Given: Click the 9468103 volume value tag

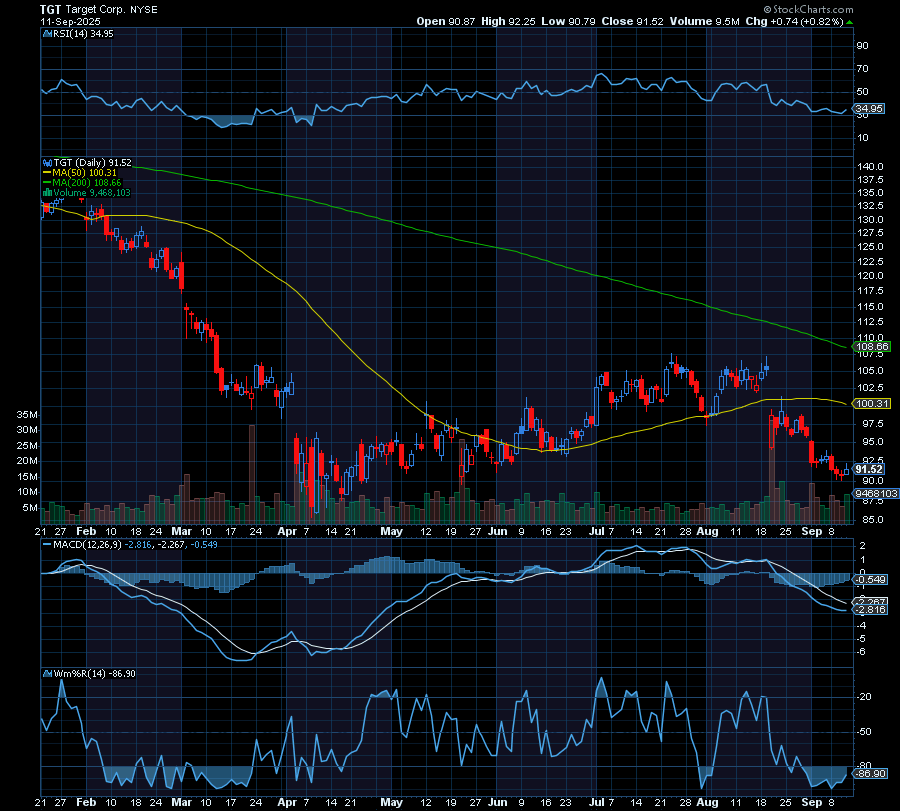Looking at the screenshot, I should point(871,494).
